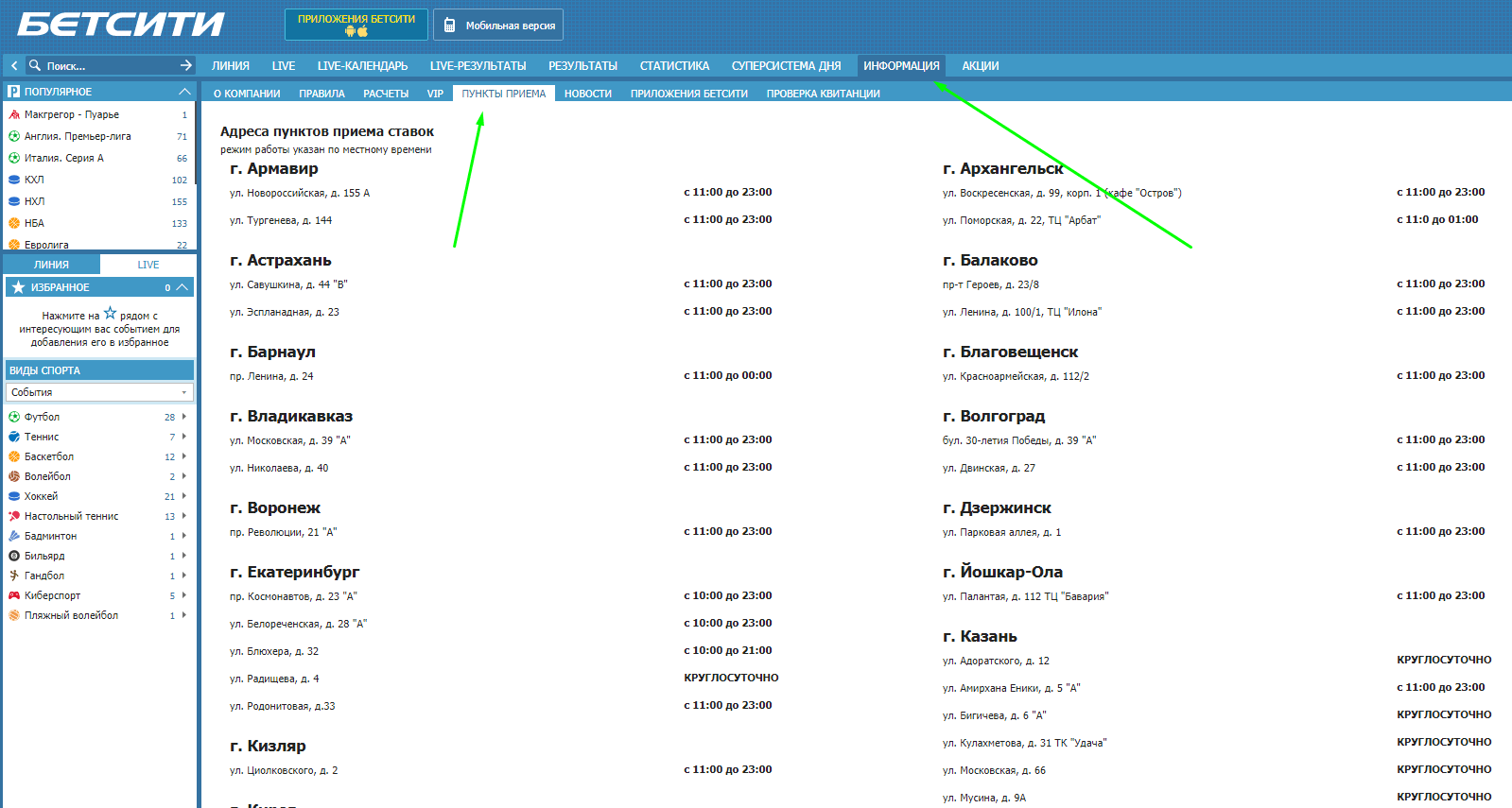Open the Правила submenu
This screenshot has width=1512, height=808.
click(x=322, y=94)
